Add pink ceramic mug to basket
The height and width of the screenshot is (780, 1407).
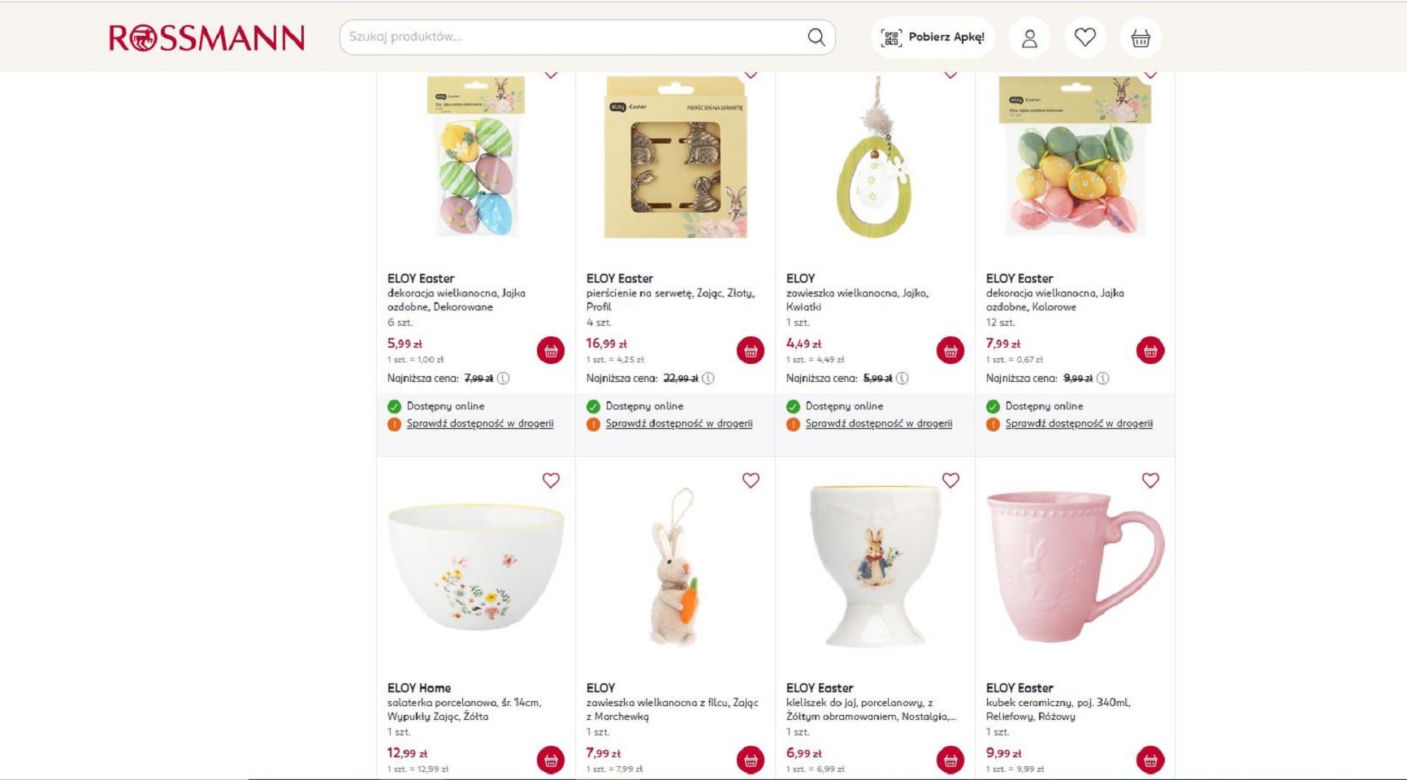(x=1150, y=760)
